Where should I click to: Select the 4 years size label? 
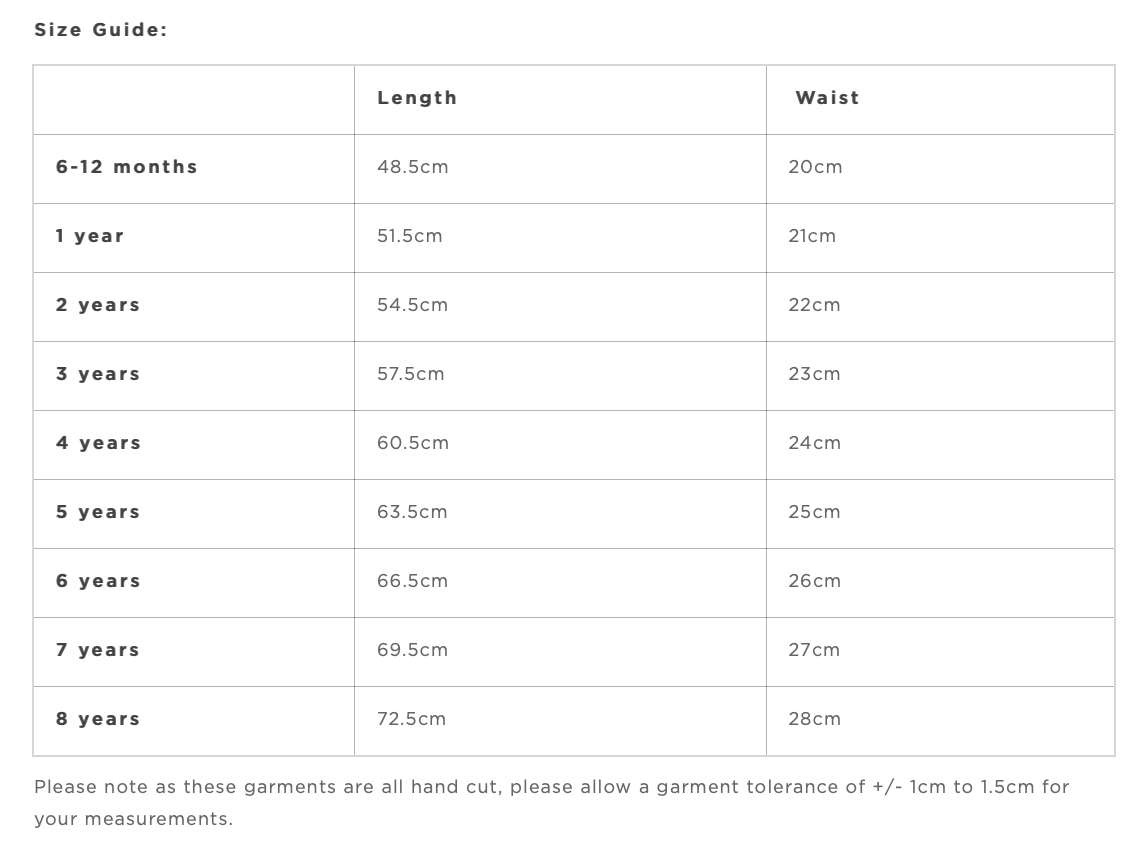click(x=98, y=443)
